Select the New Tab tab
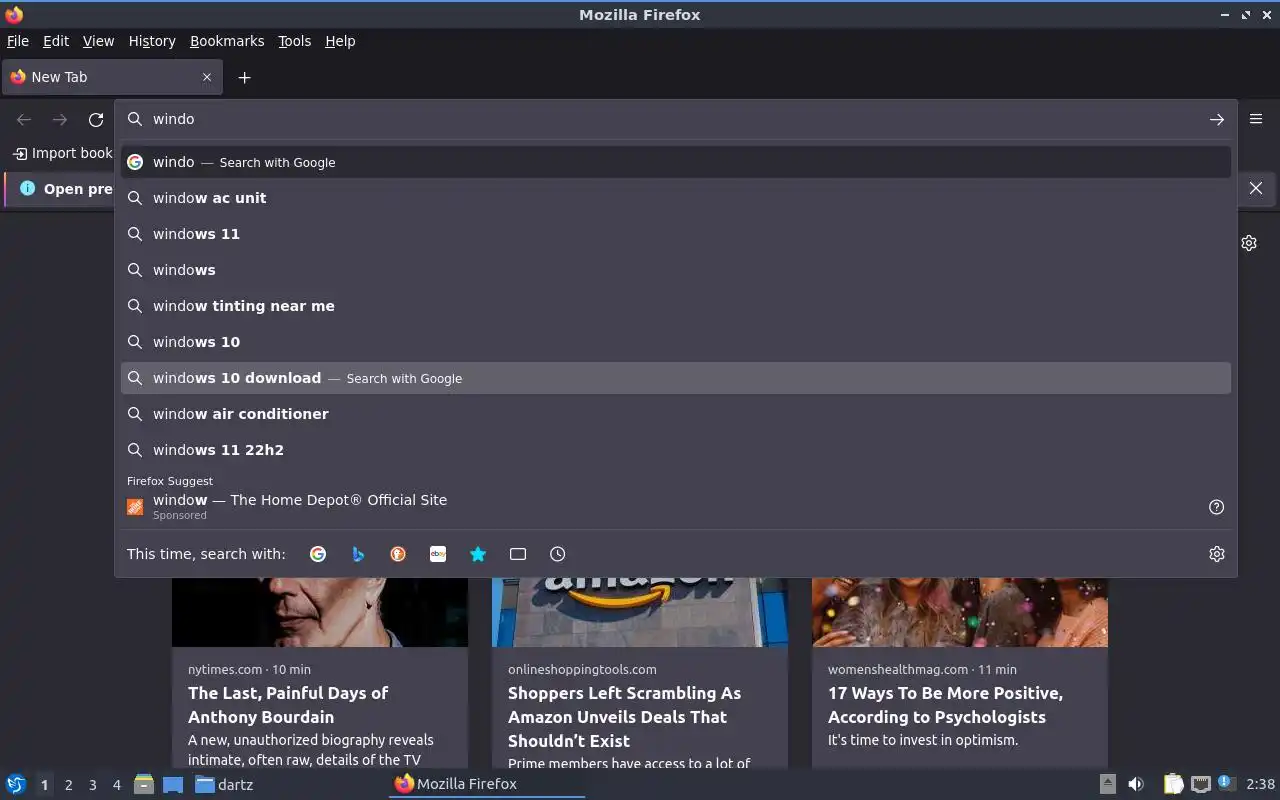The width and height of the screenshot is (1280, 800). pos(112,77)
